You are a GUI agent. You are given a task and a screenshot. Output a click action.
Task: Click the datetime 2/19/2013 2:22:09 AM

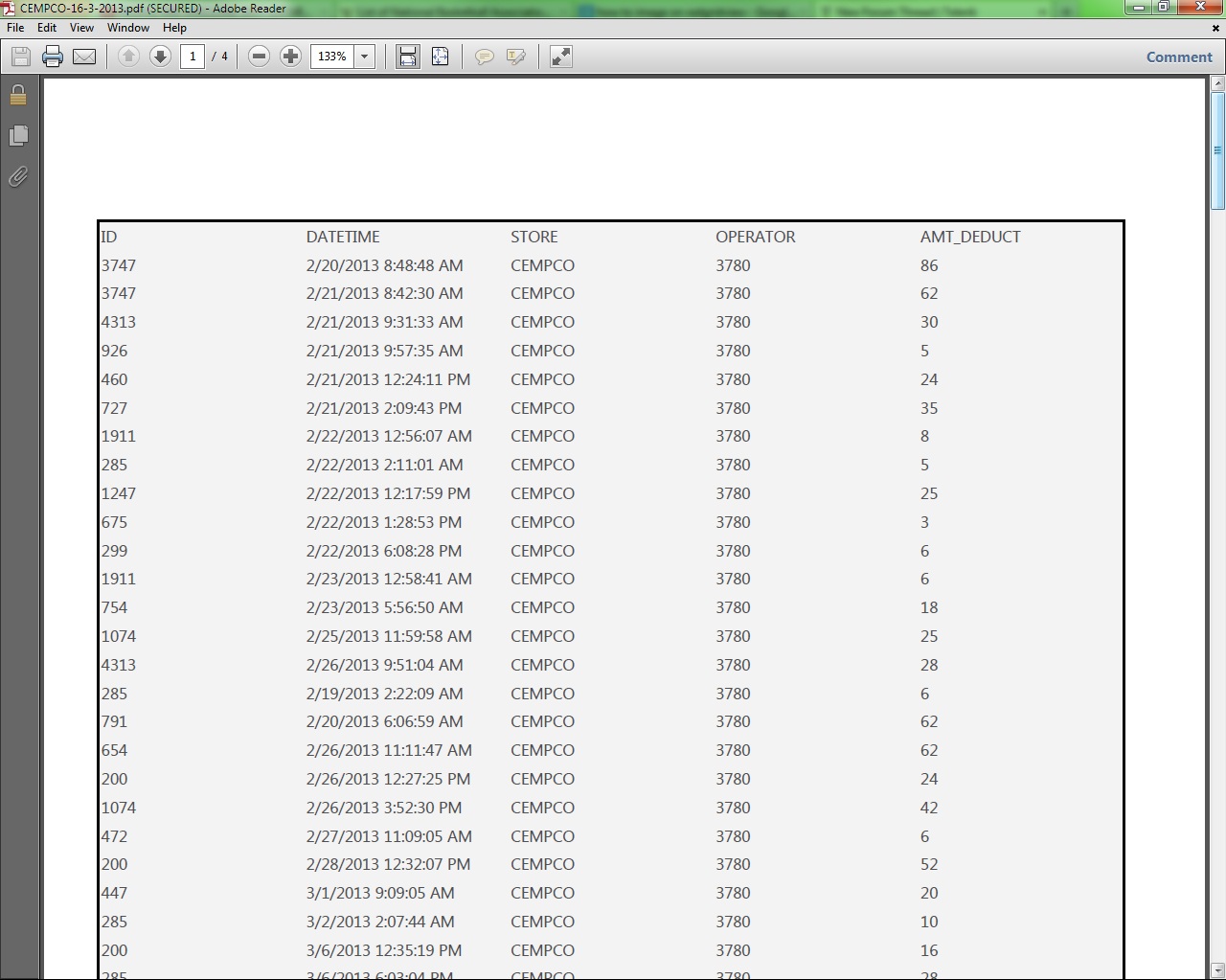[x=384, y=694]
